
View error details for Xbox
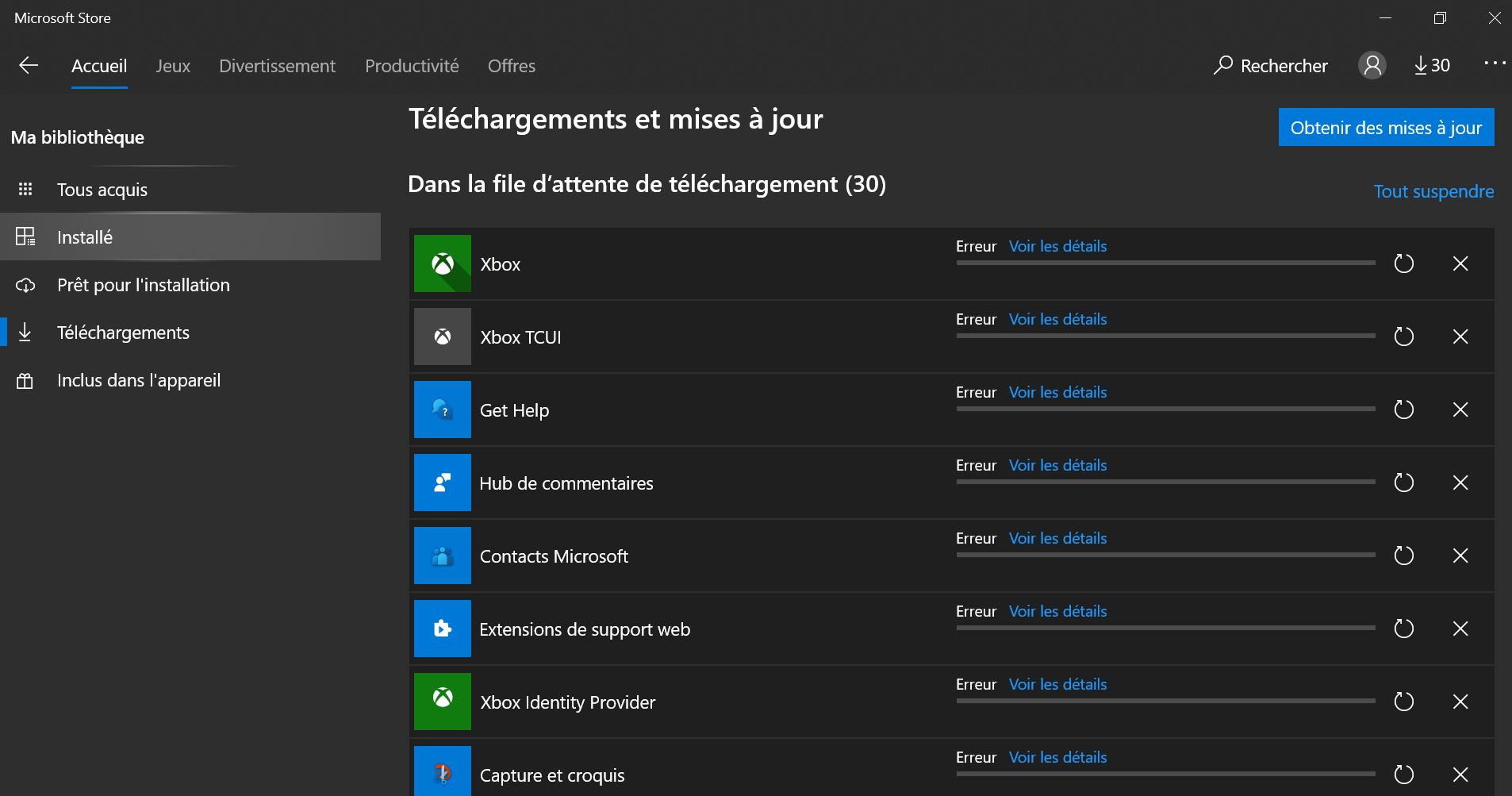(1057, 246)
